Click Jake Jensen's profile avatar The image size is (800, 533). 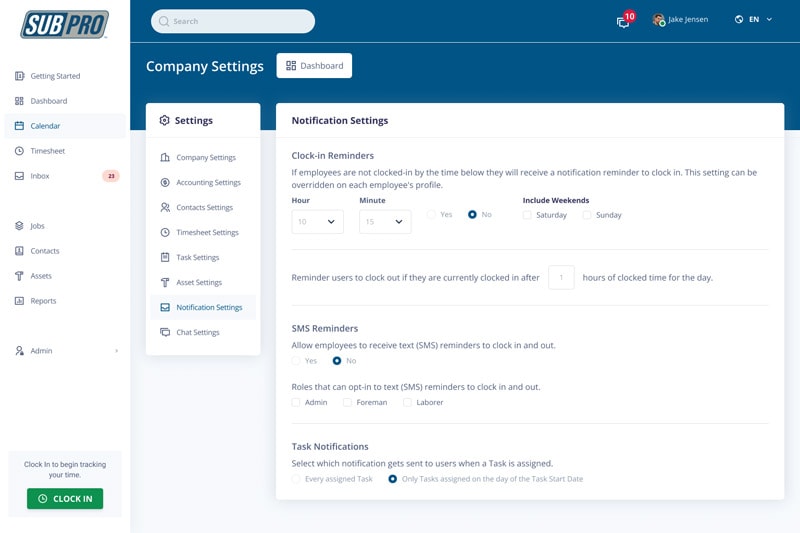(658, 20)
